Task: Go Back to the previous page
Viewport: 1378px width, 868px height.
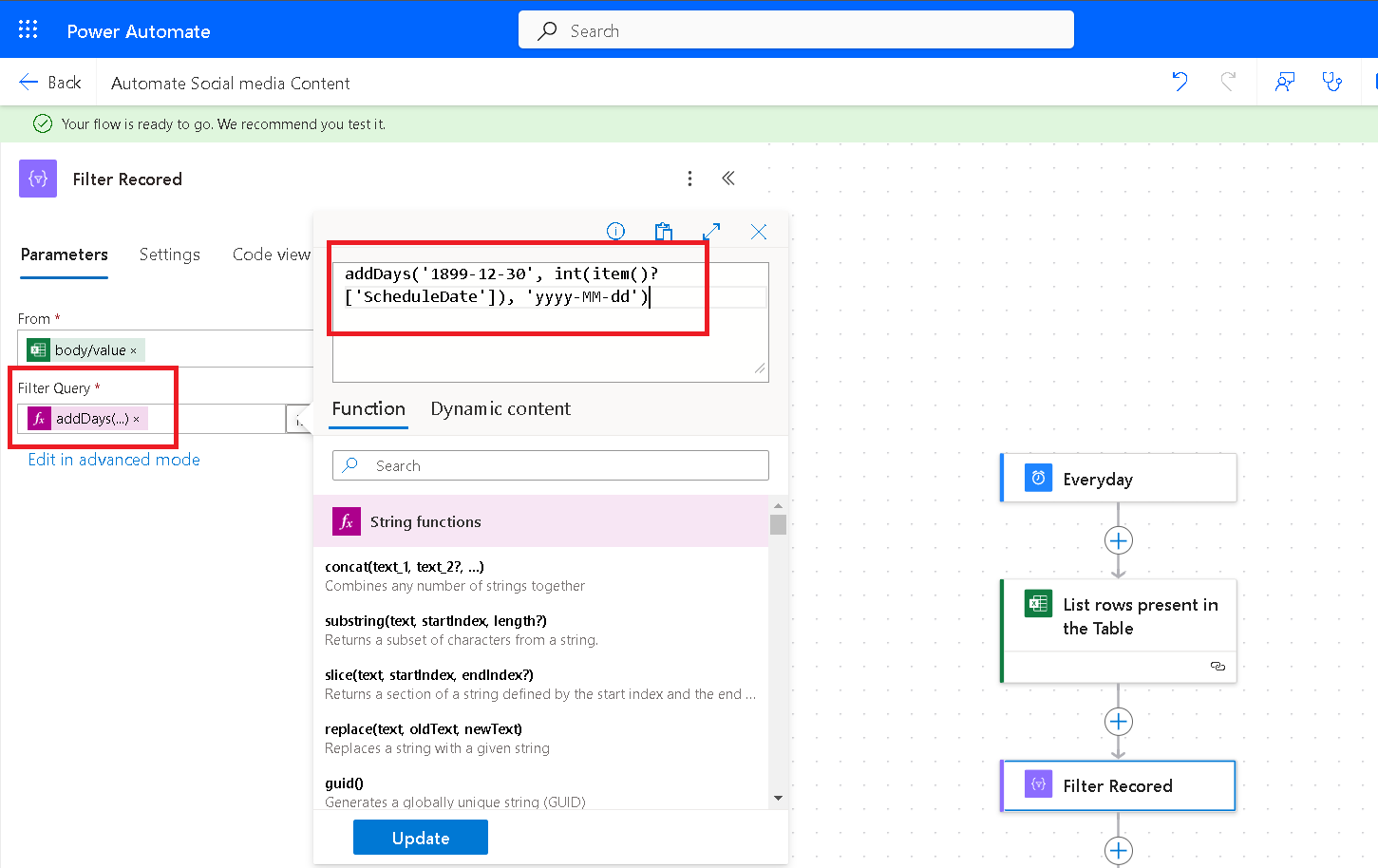Action: click(50, 83)
